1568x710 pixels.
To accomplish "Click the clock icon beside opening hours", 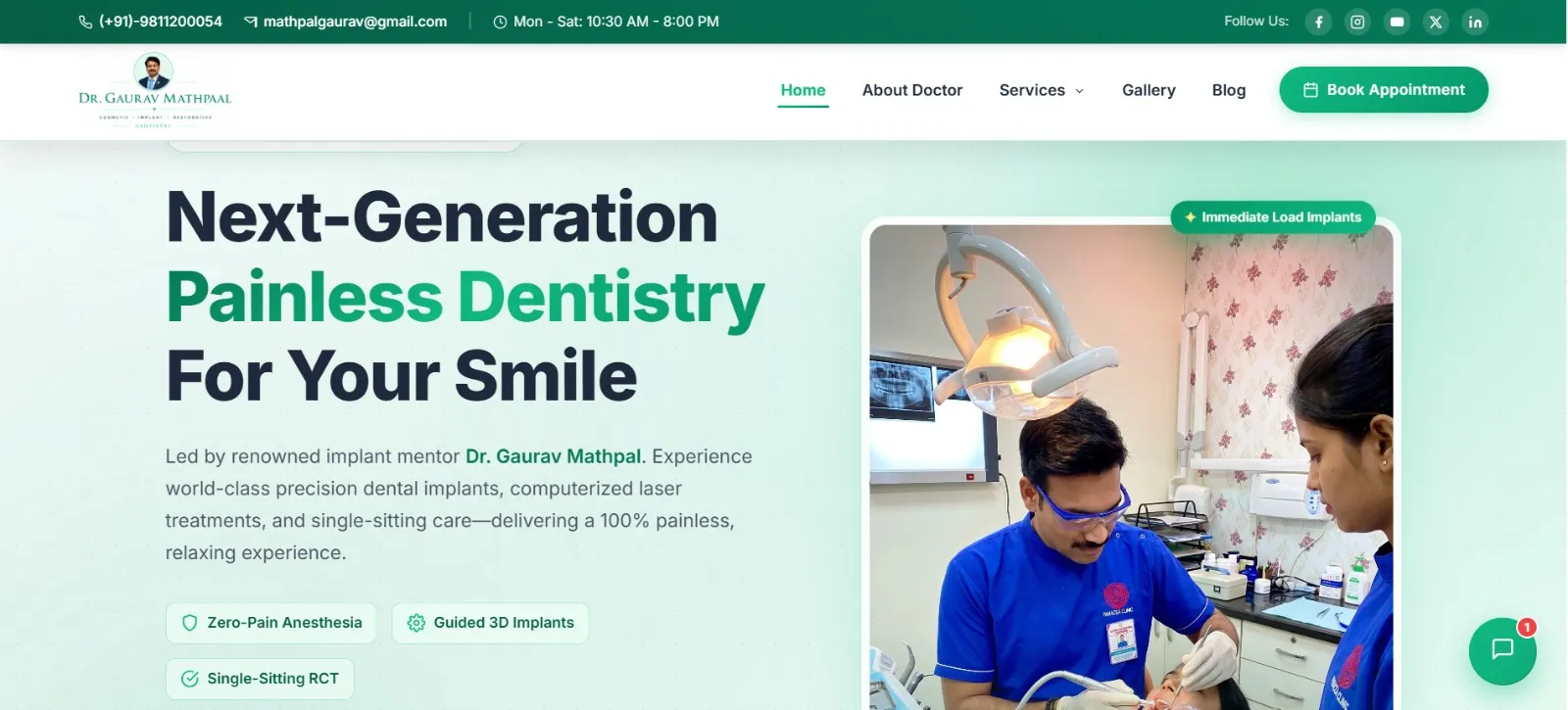I will coord(500,22).
